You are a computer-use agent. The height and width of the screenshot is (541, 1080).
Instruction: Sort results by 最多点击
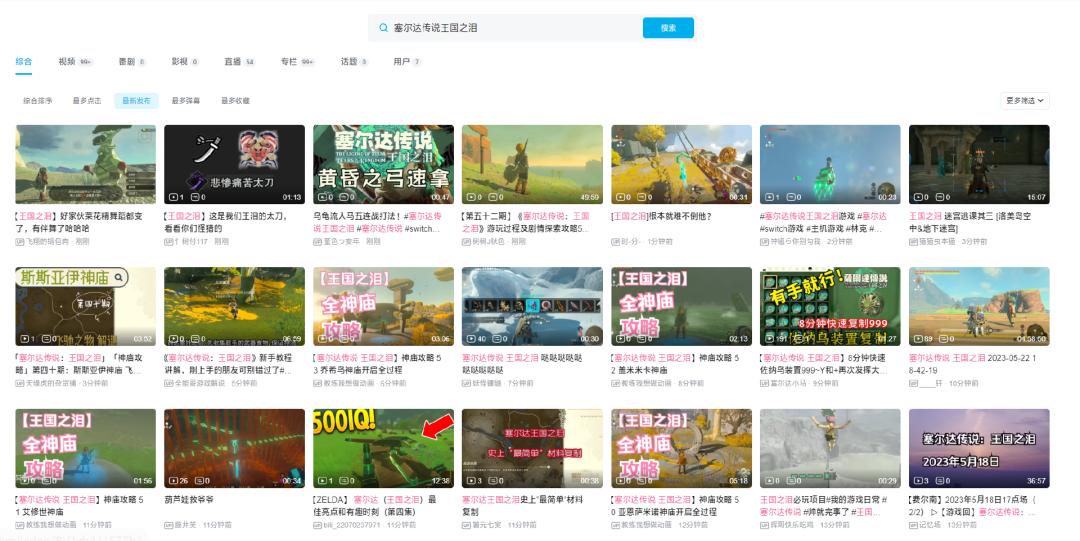(87, 101)
